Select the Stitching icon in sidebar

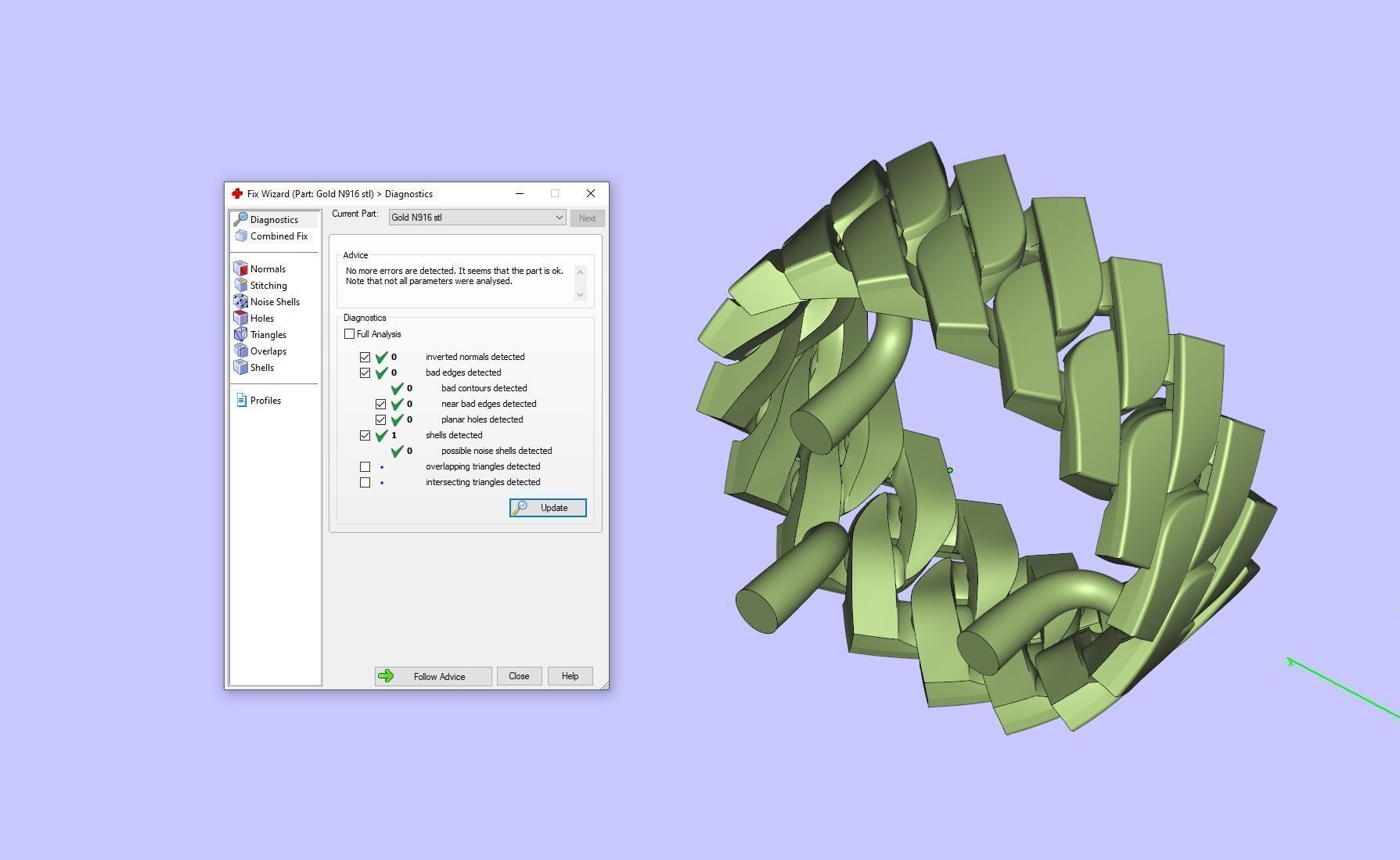pos(241,286)
